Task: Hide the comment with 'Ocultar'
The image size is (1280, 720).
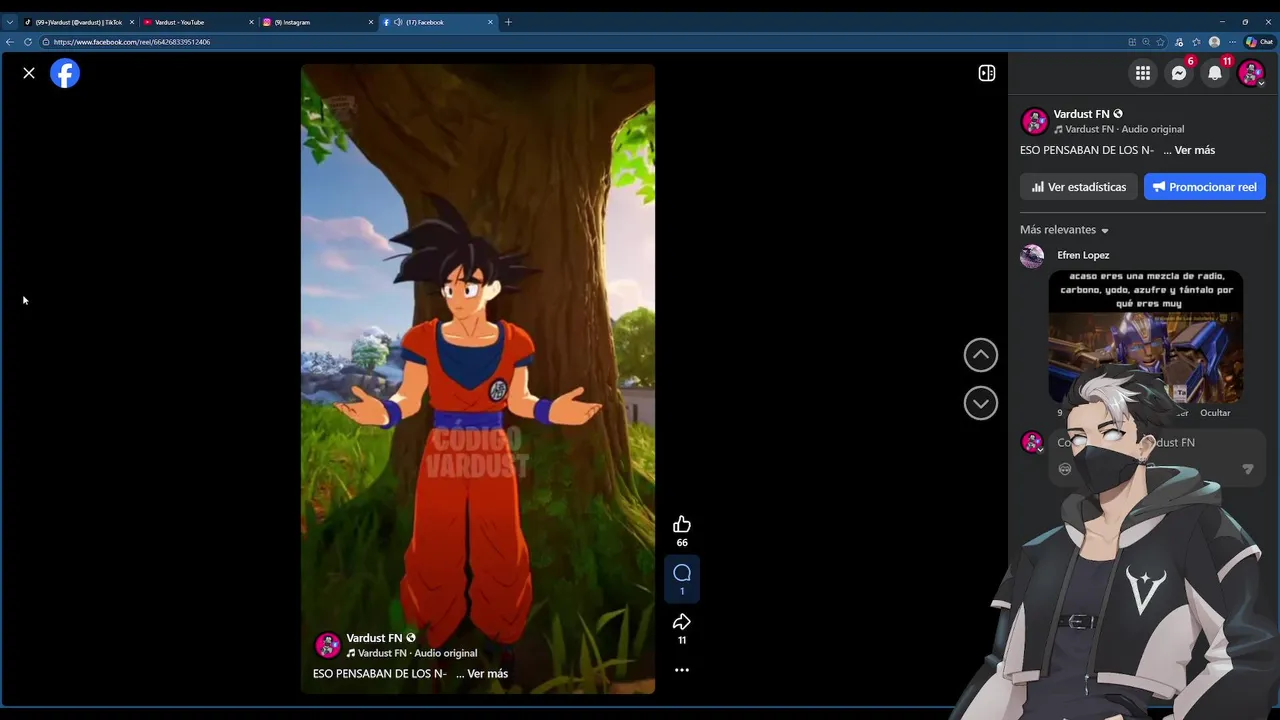Action: [1215, 413]
